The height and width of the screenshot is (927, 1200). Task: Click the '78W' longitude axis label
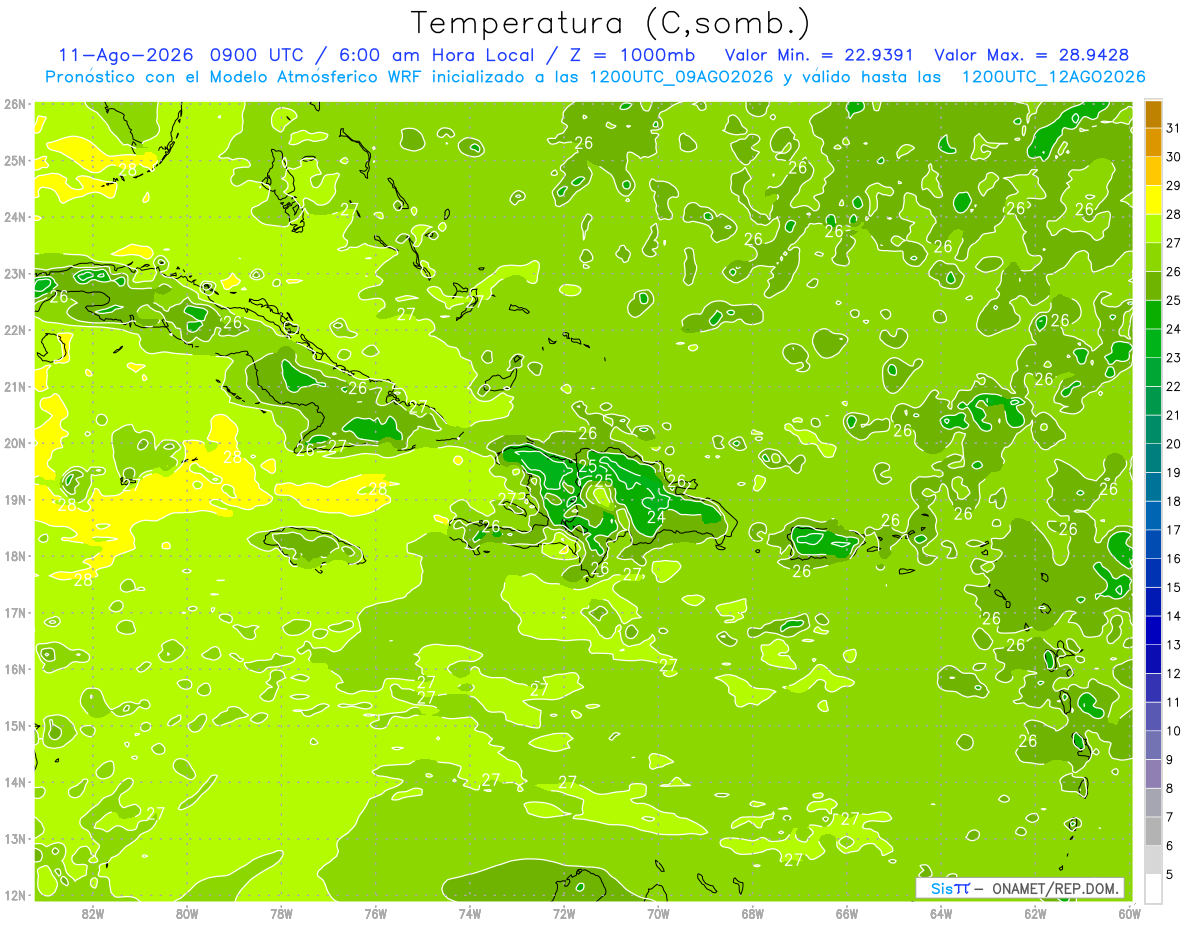(x=281, y=914)
